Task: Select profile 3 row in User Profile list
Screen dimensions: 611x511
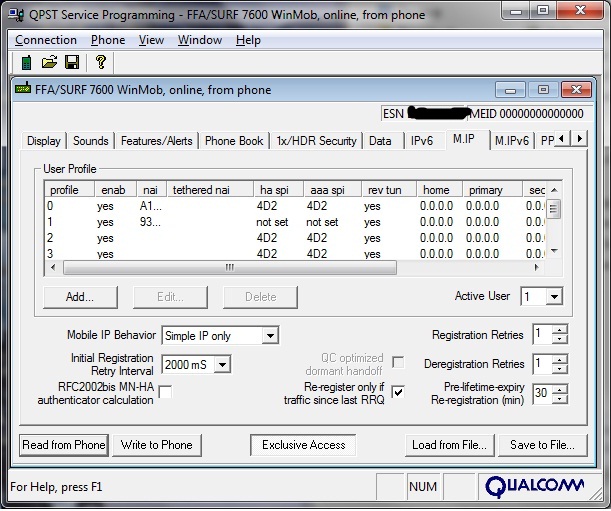Action: point(294,253)
